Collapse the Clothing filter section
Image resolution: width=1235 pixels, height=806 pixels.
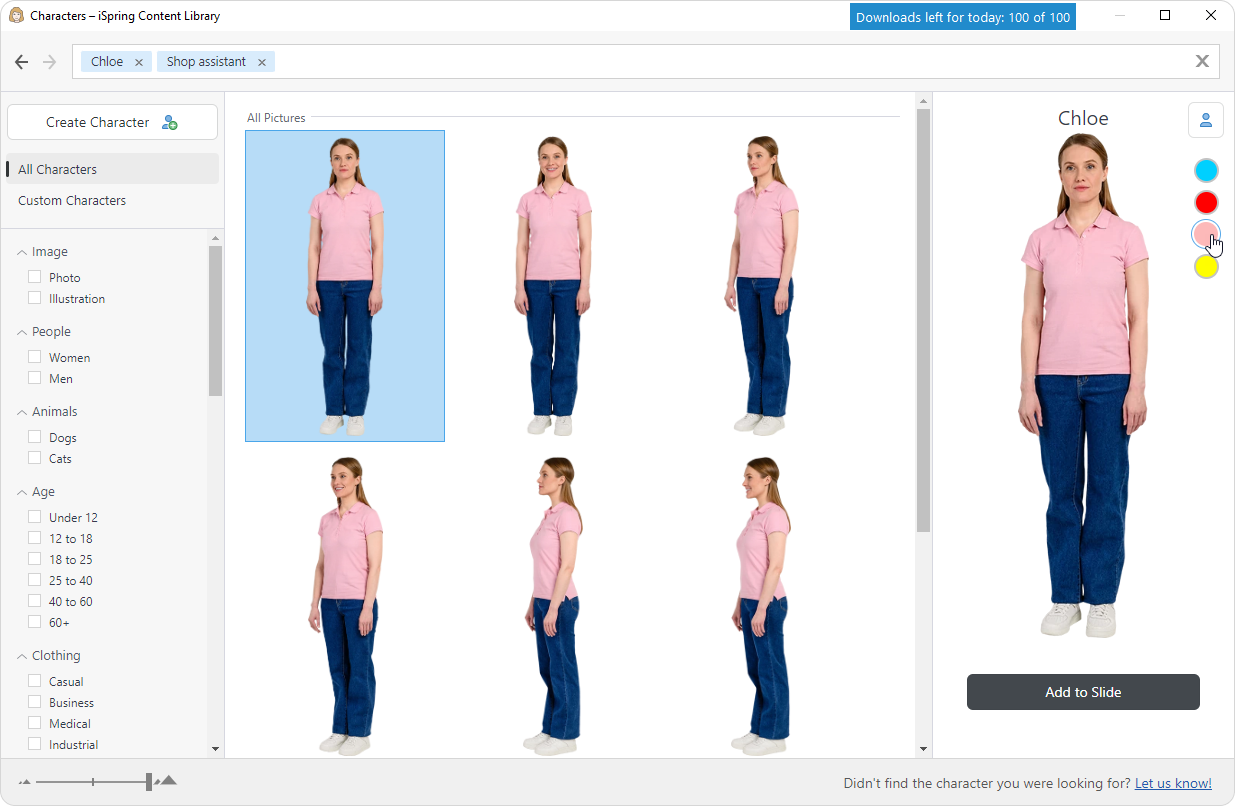click(x=22, y=656)
